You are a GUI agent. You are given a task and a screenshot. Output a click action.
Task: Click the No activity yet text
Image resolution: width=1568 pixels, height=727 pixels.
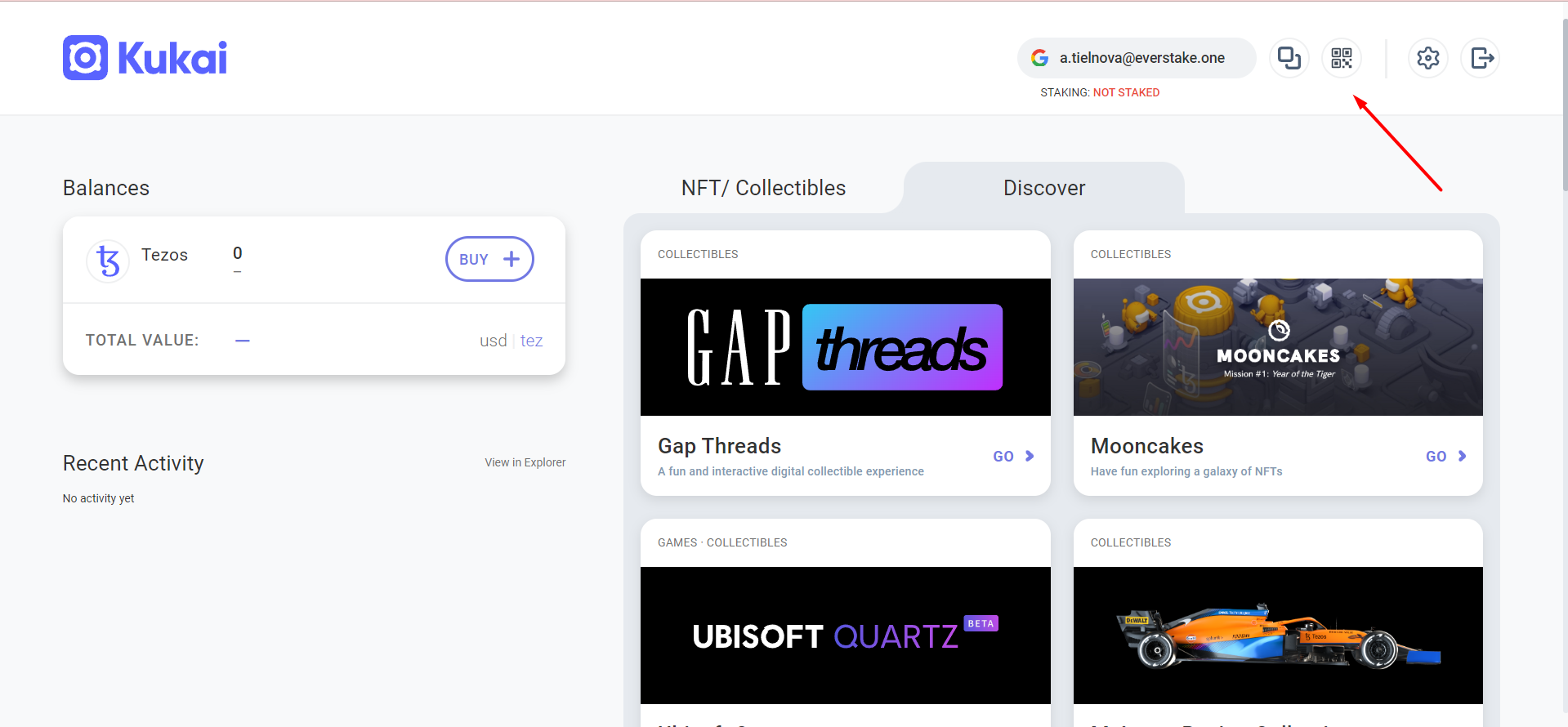click(x=98, y=498)
